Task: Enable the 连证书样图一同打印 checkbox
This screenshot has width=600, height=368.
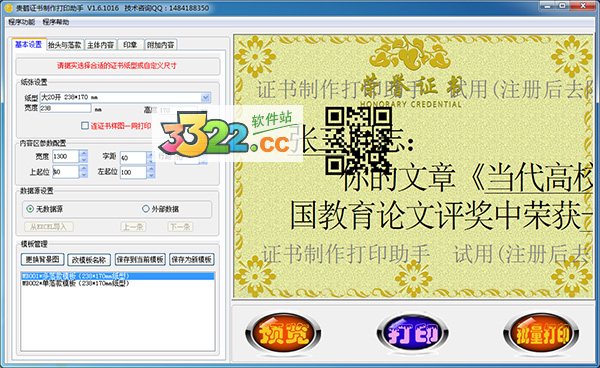Action: pyautogui.click(x=85, y=125)
